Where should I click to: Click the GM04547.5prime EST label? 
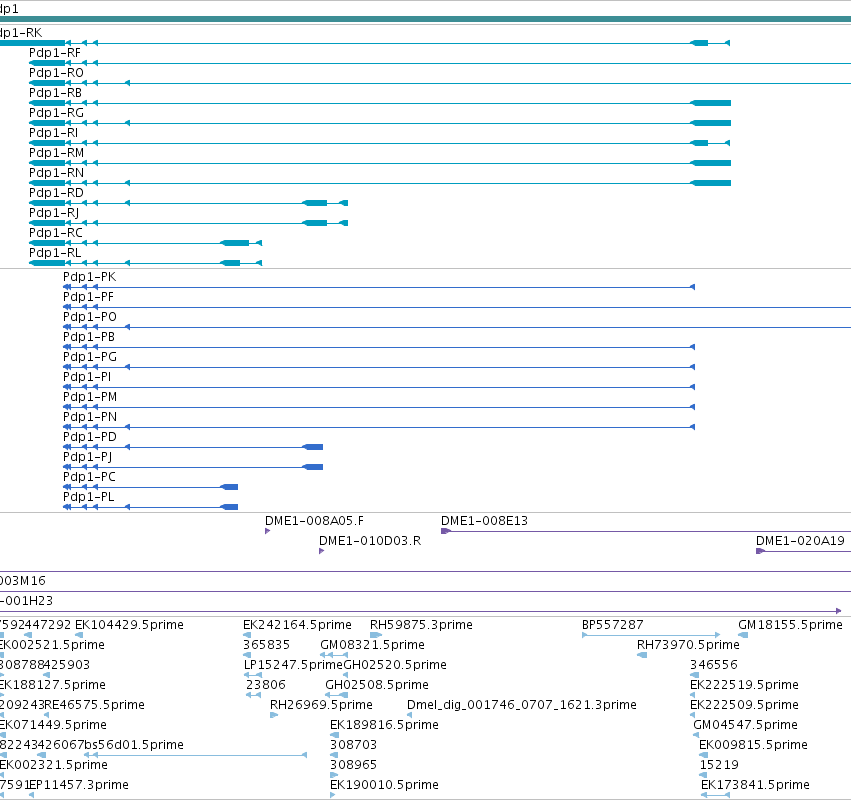pyautogui.click(x=746, y=726)
